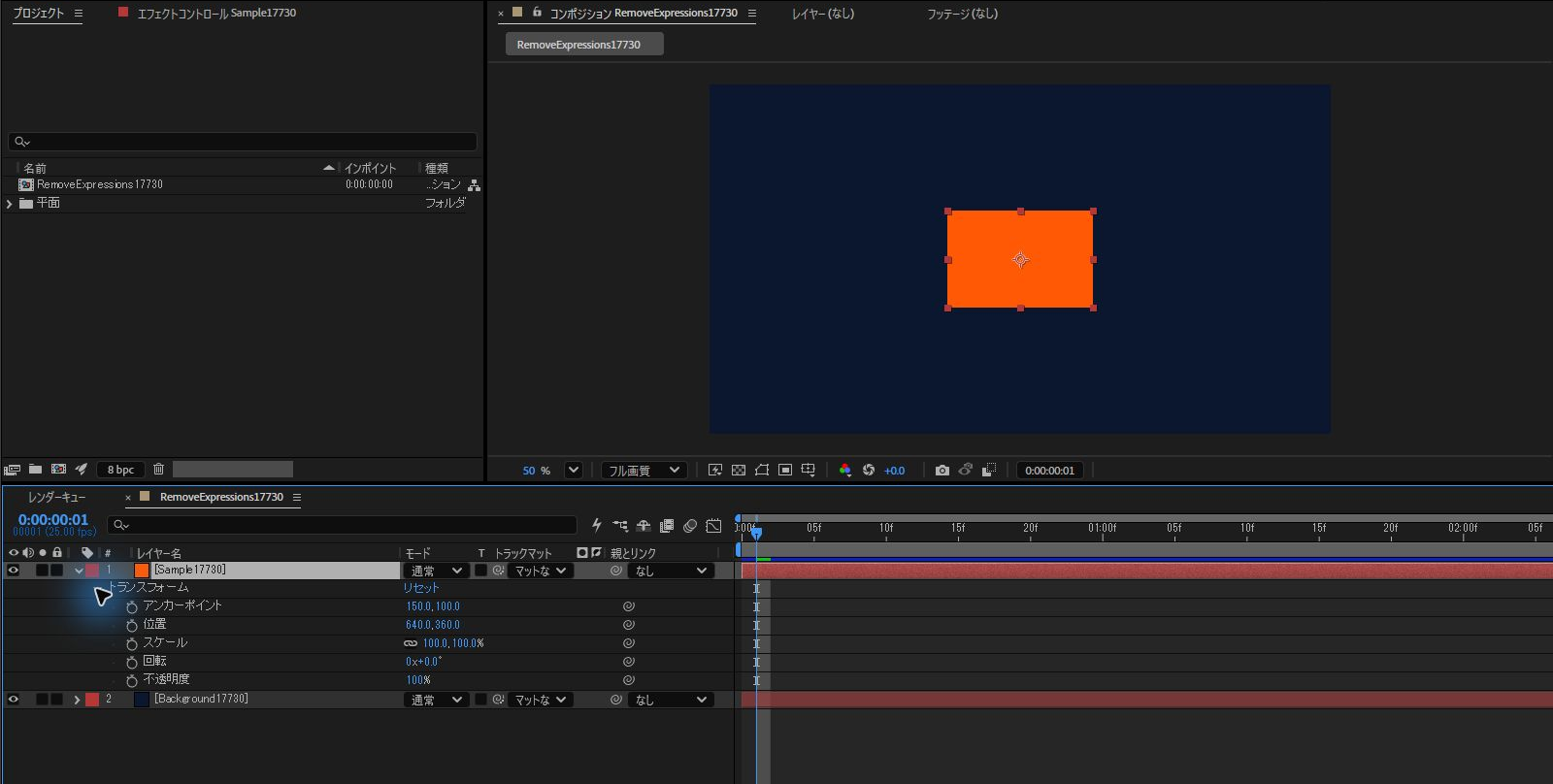Open the フル画質 resolution dropdown

coord(644,470)
